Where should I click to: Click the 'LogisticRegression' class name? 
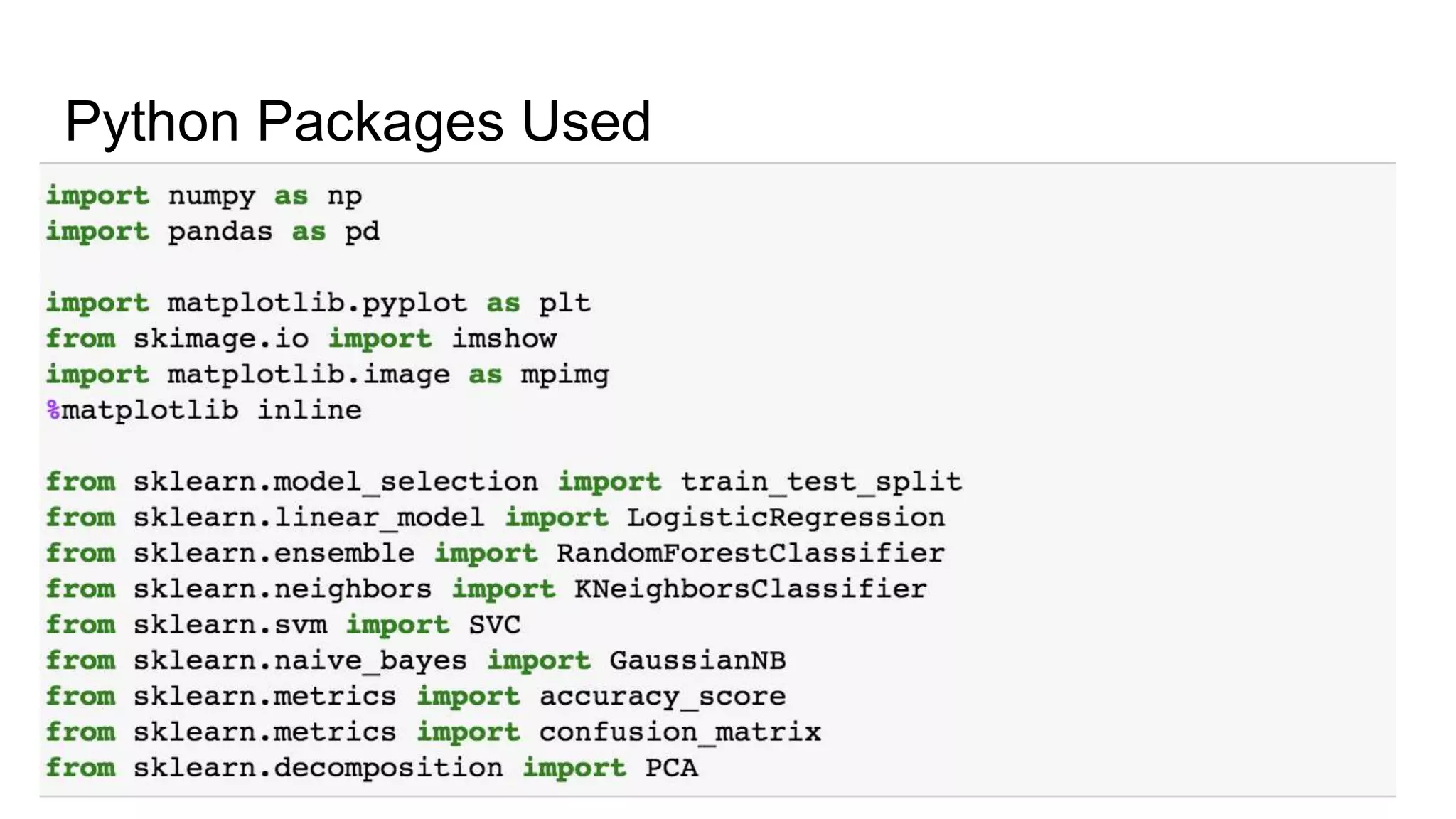(786, 518)
